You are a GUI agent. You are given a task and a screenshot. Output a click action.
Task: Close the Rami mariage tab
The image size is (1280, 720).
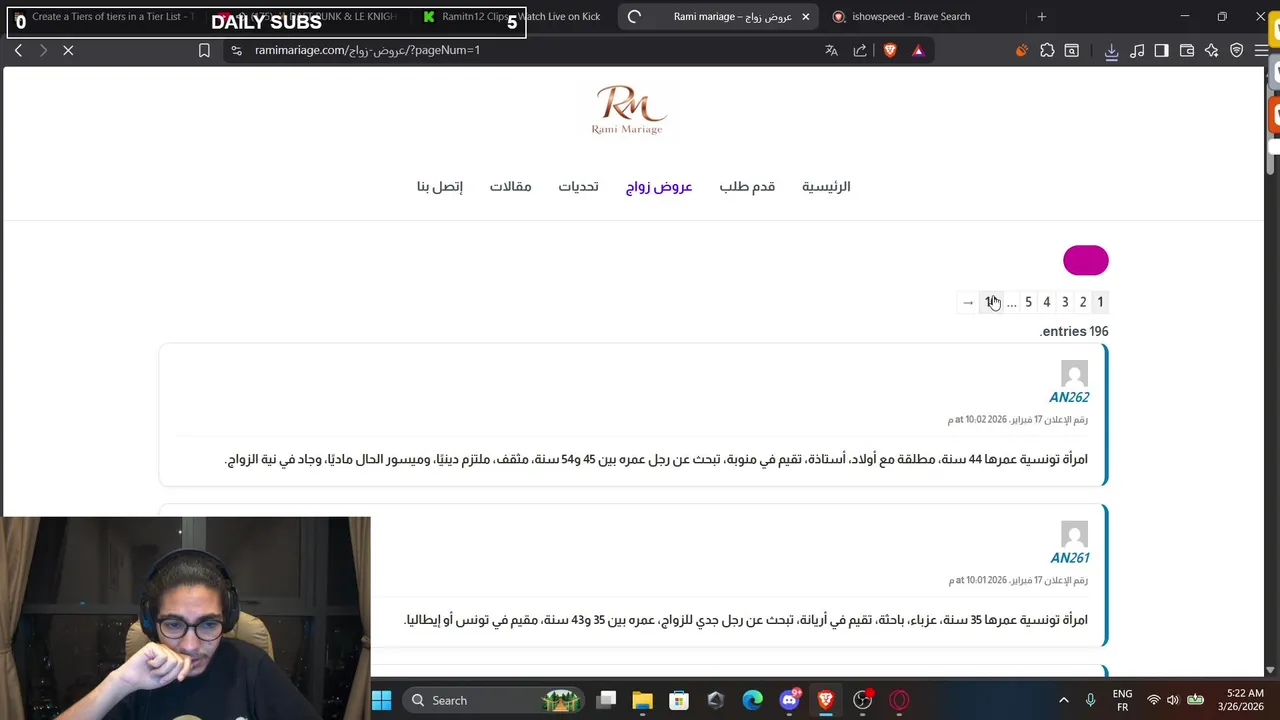tap(805, 16)
